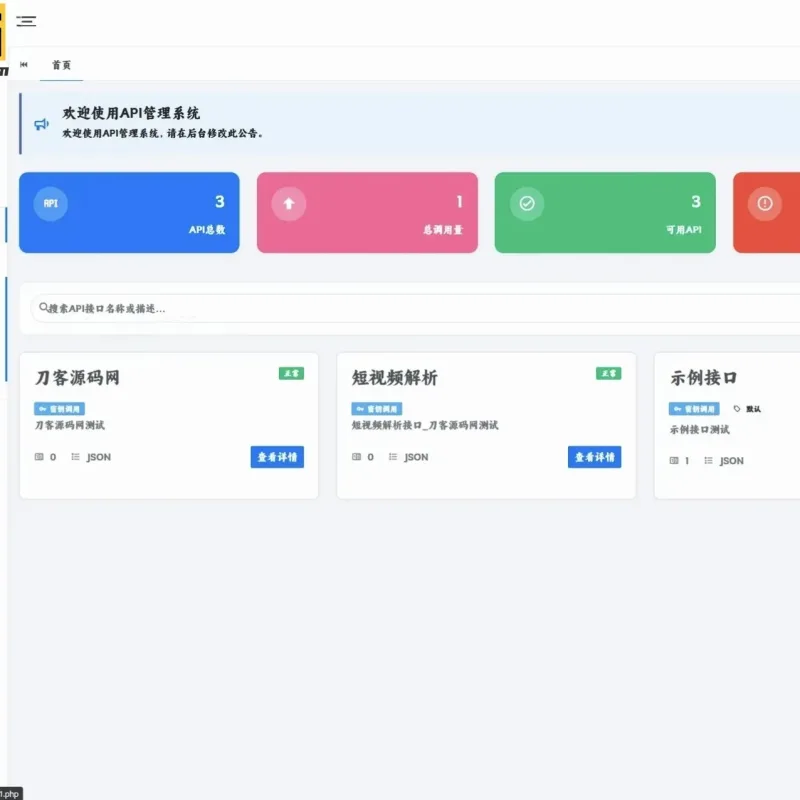Click the exclamation icon in red card
This screenshot has width=800, height=800.
click(x=765, y=203)
